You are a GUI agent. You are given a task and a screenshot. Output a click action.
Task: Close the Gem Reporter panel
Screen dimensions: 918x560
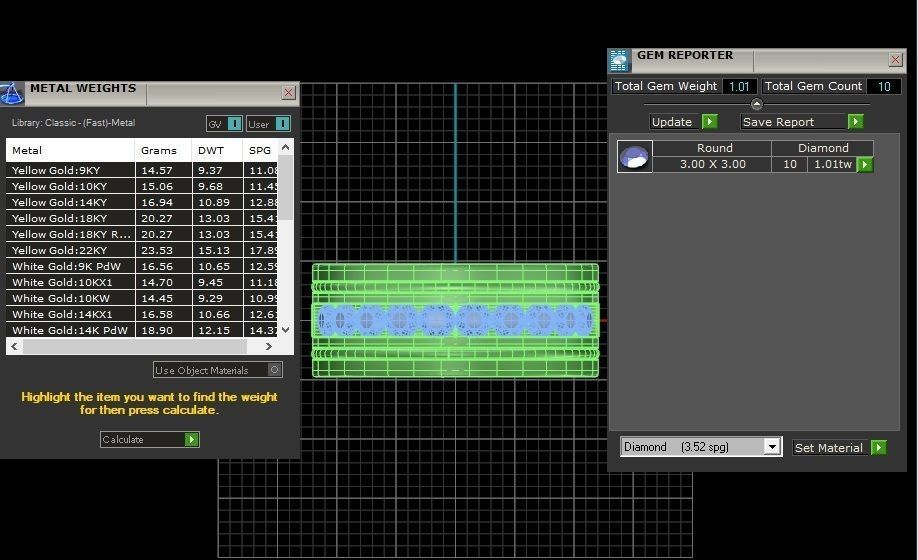(x=896, y=59)
